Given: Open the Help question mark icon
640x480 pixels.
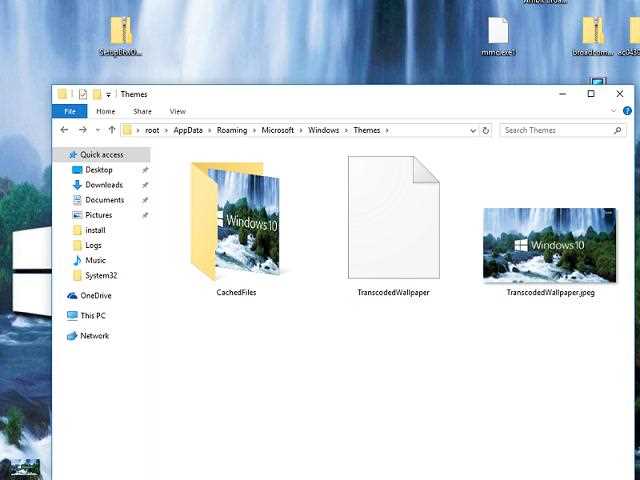Looking at the screenshot, I should pos(627,111).
